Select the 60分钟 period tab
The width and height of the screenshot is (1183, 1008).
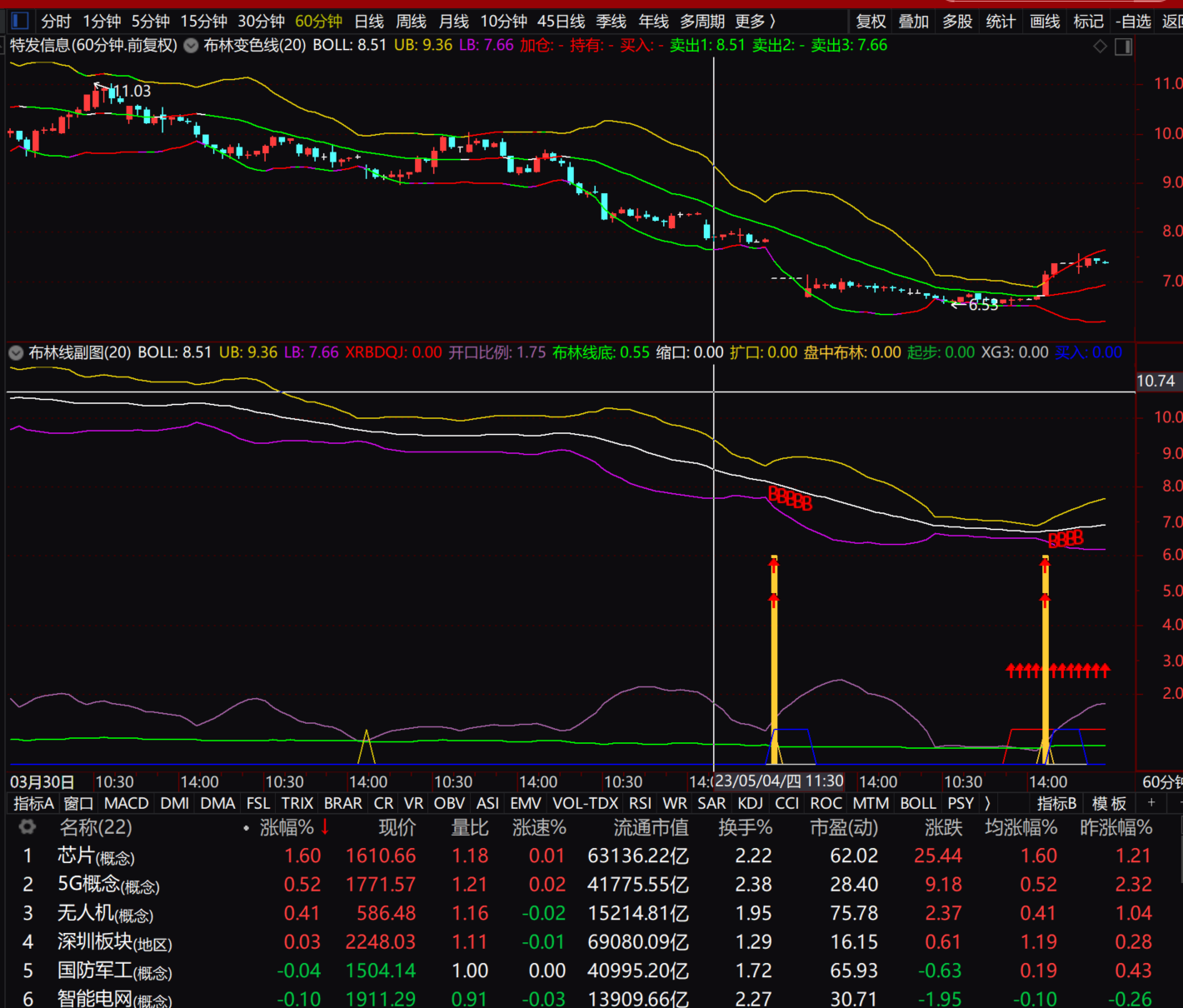[318, 21]
